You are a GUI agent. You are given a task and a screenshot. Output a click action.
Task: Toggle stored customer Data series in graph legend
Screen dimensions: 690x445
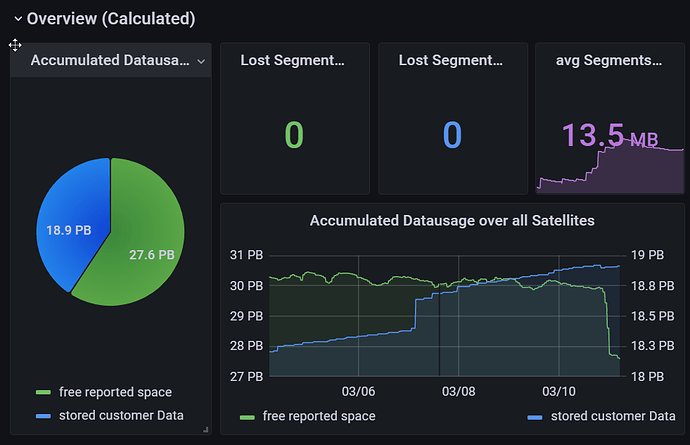point(613,416)
